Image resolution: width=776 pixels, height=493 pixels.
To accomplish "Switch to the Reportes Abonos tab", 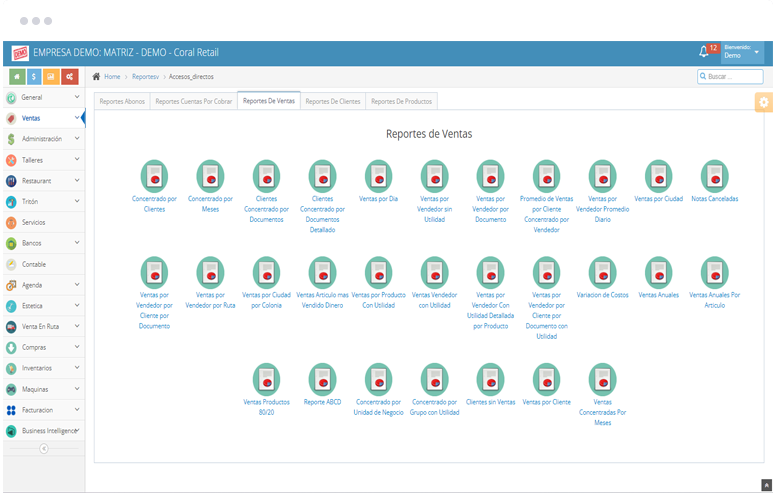I will [122, 101].
